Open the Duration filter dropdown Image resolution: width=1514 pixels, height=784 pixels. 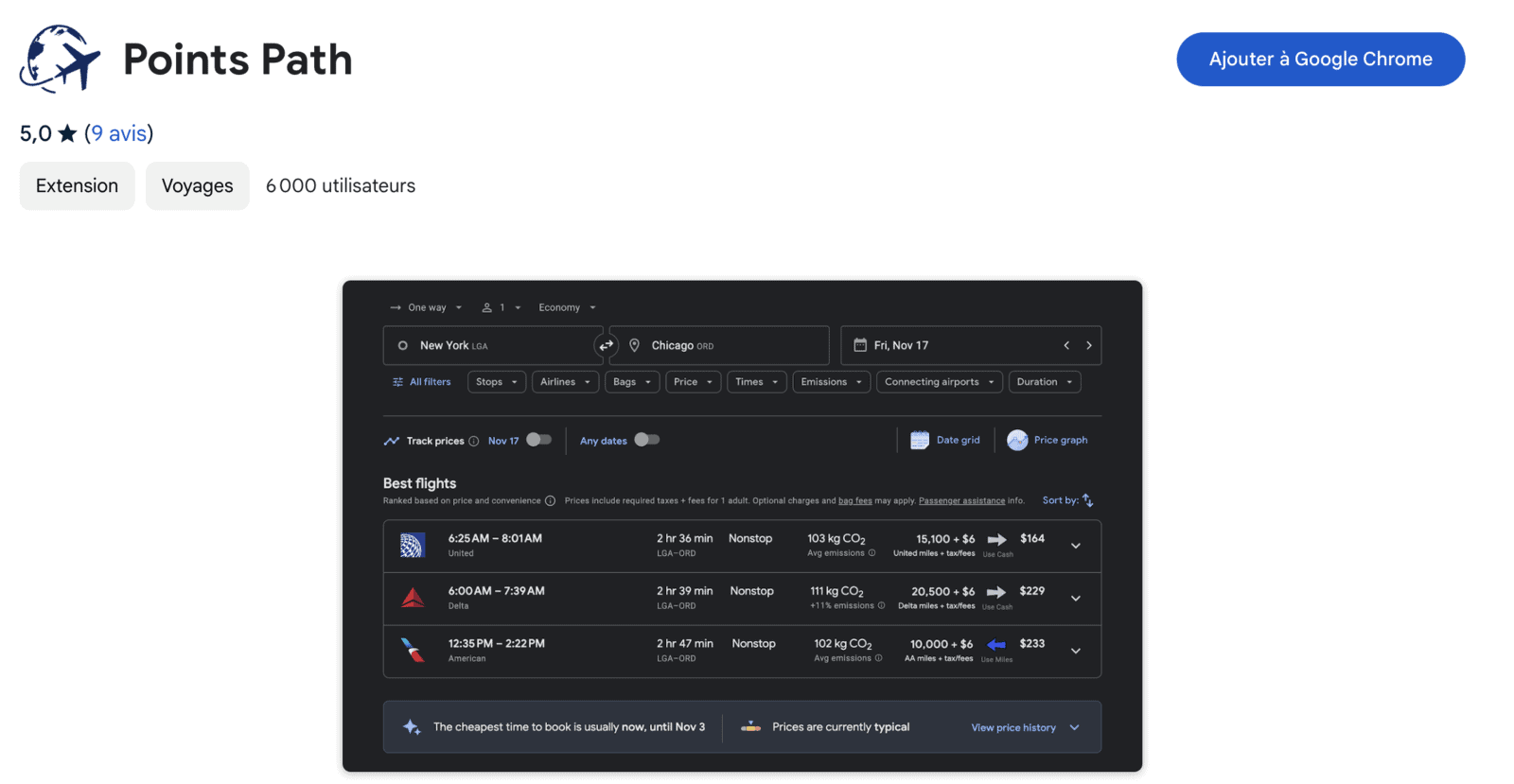tap(1045, 382)
